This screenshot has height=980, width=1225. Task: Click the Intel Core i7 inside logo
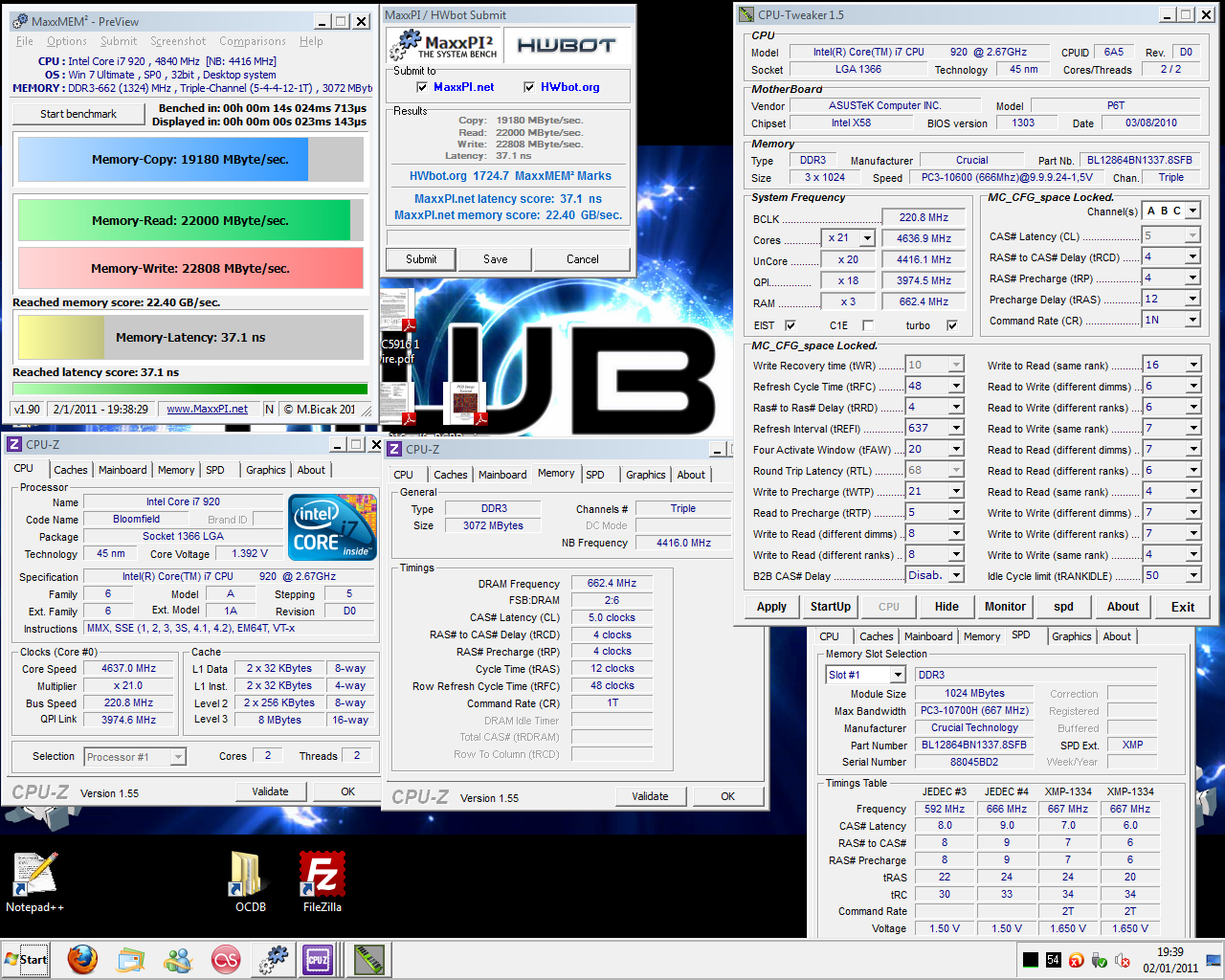332,526
